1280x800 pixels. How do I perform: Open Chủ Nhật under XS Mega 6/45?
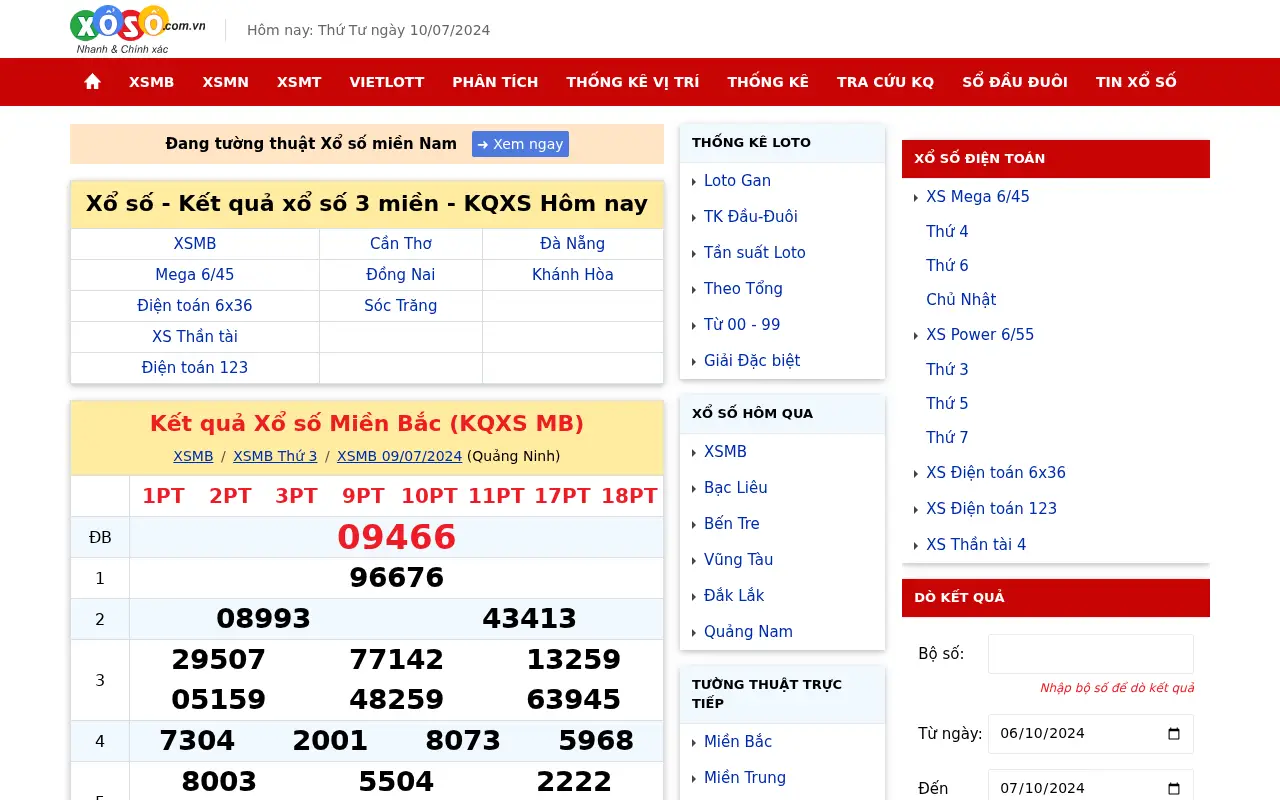pyautogui.click(x=961, y=300)
